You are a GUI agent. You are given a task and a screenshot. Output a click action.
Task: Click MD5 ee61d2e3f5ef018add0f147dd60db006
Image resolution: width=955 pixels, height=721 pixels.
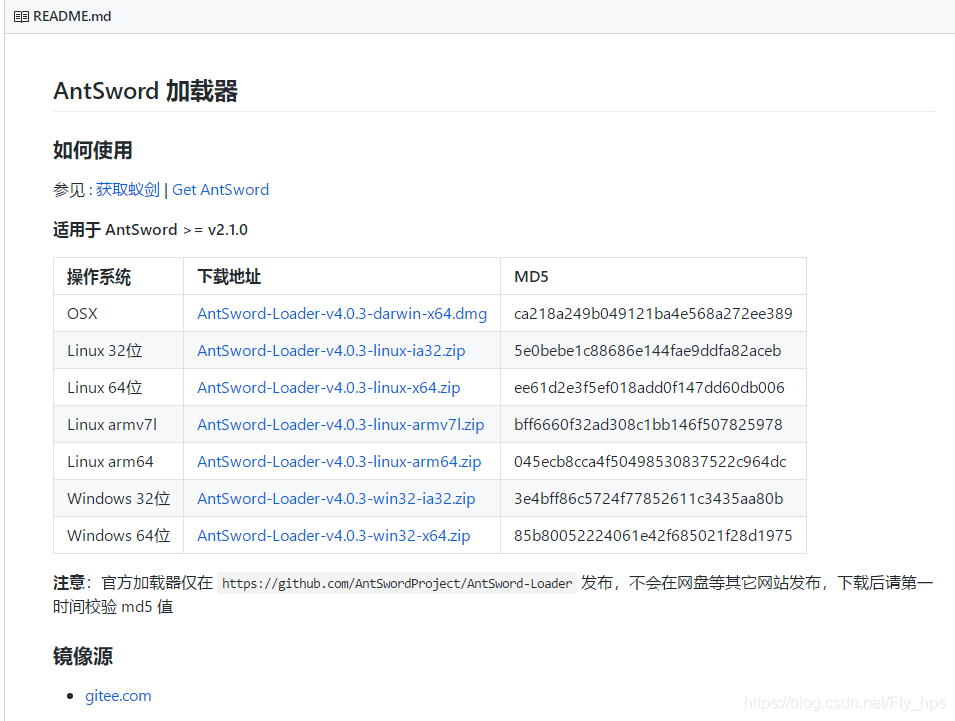tap(649, 388)
